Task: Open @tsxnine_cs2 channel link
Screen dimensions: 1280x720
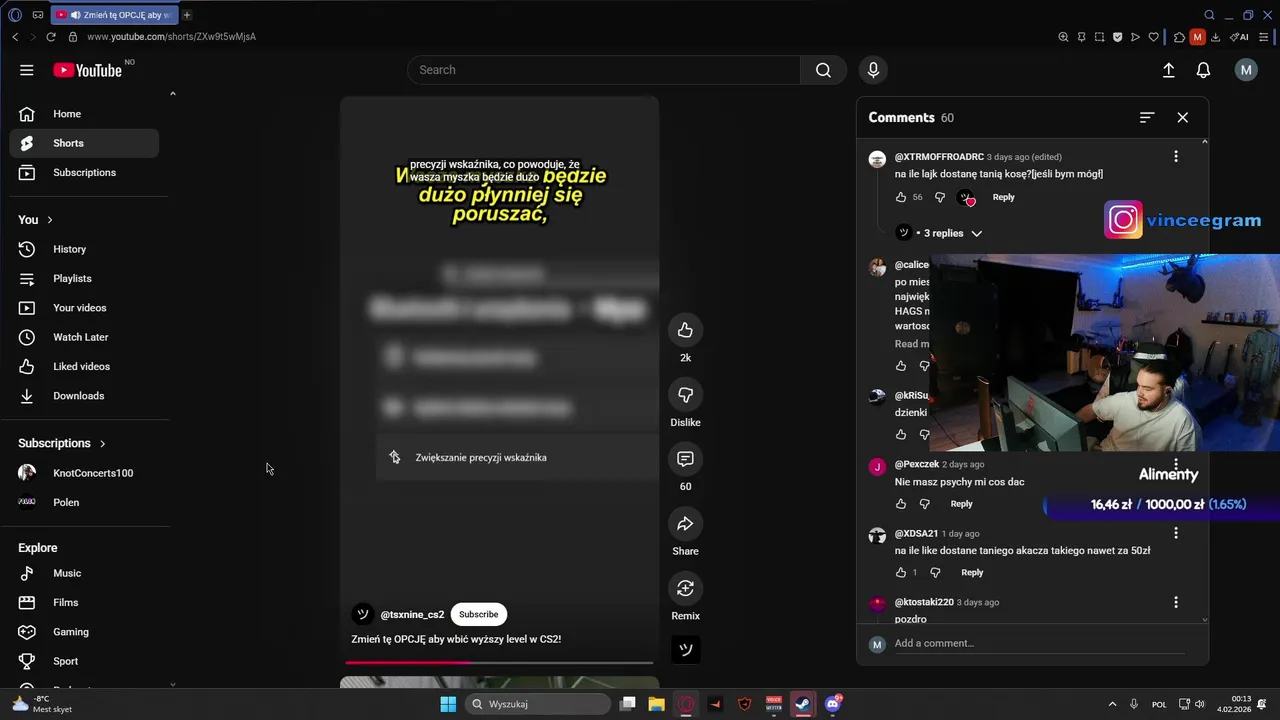Action: click(x=412, y=615)
